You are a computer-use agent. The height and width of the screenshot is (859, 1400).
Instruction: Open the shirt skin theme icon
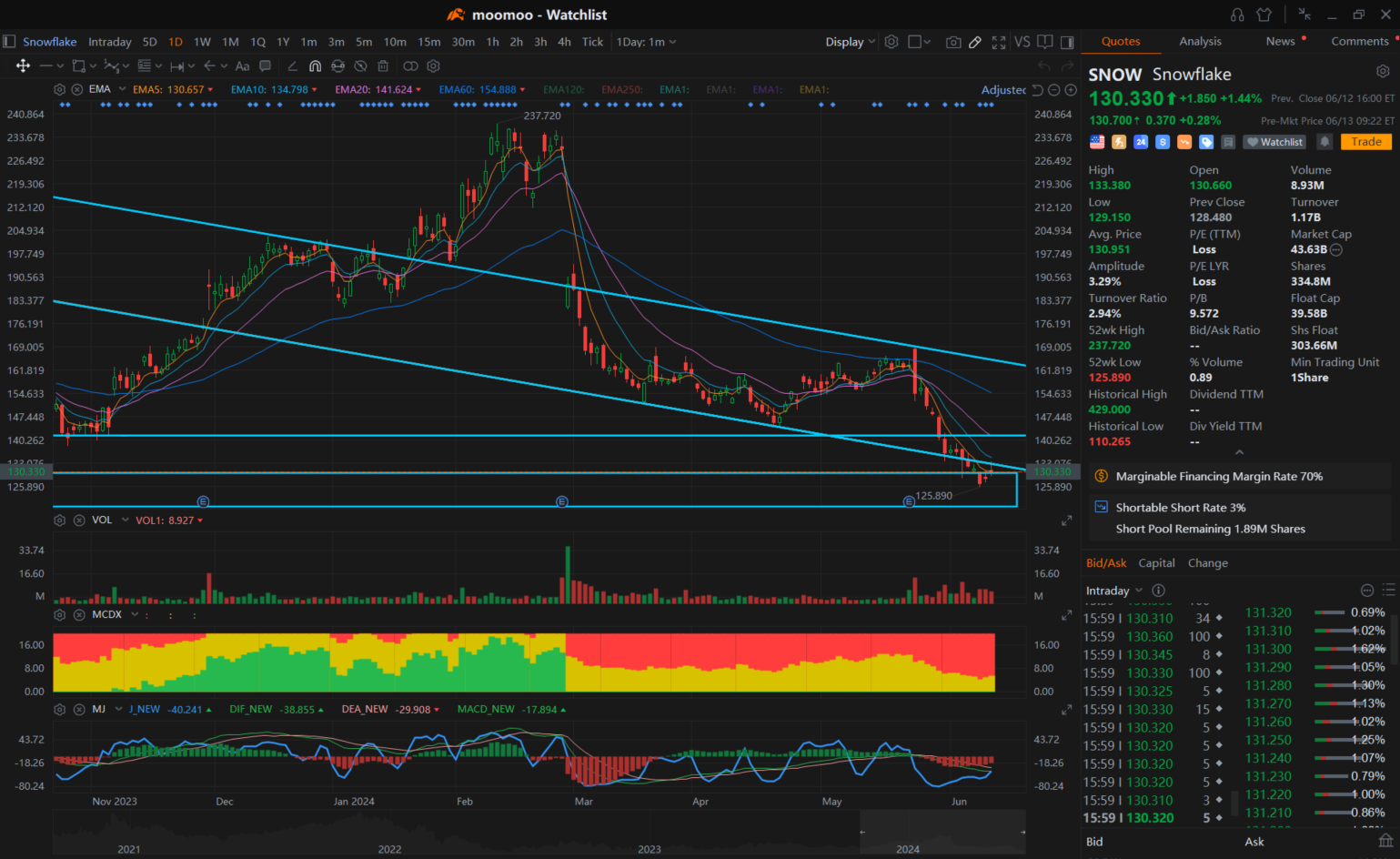[1264, 15]
